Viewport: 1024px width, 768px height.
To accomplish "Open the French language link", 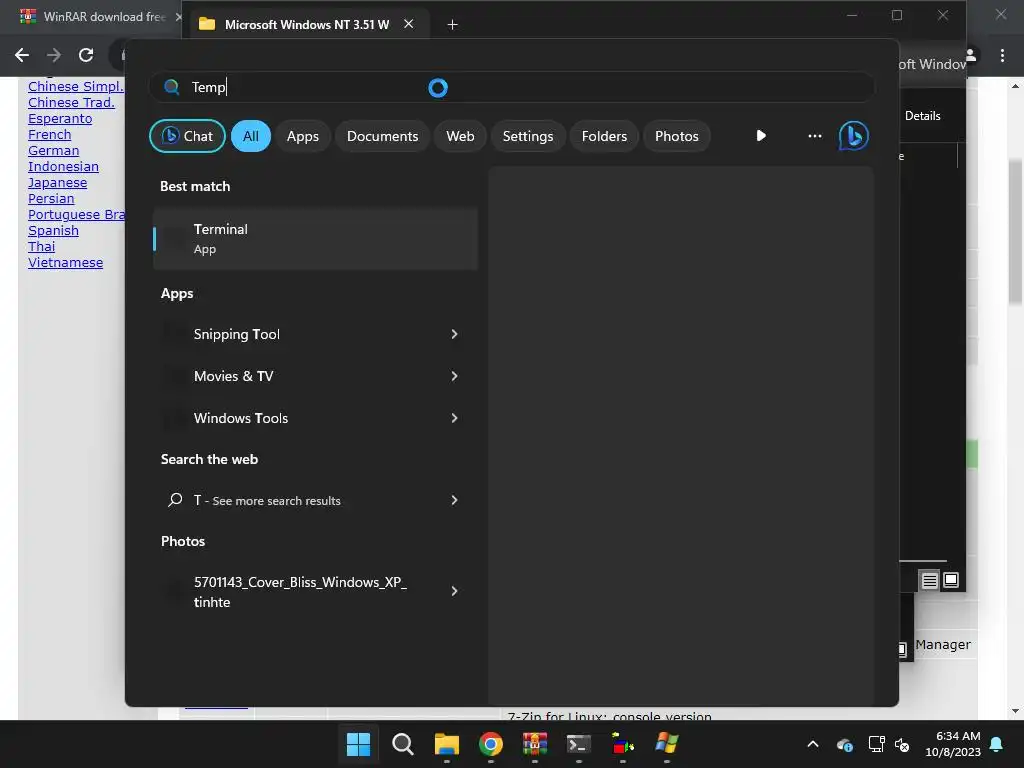I will 50,135.
